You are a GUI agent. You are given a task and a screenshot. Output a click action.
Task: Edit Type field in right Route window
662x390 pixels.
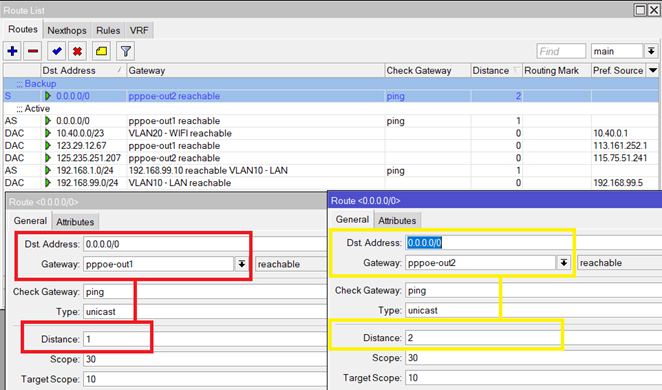534,311
